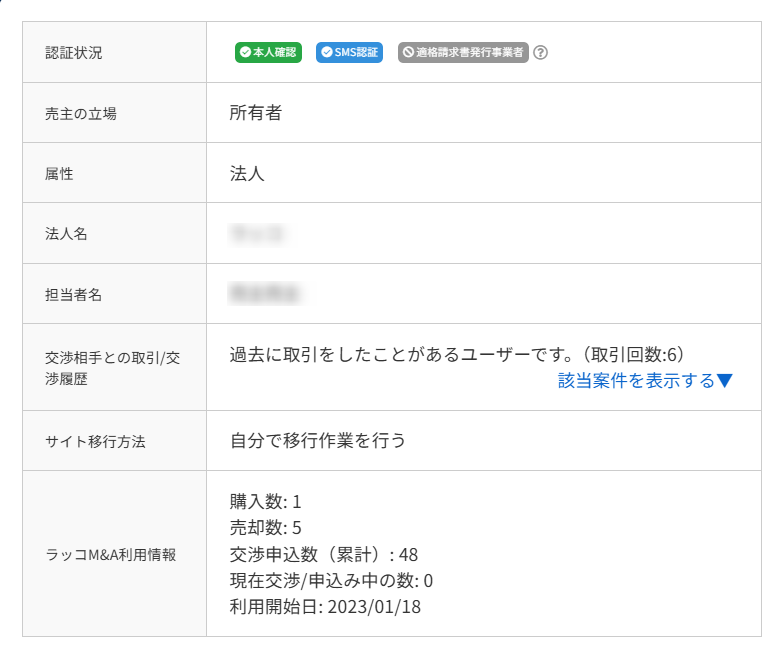The height and width of the screenshot is (657, 782).
Task: Click the 認証状況 row label
Action: pyautogui.click(x=74, y=53)
